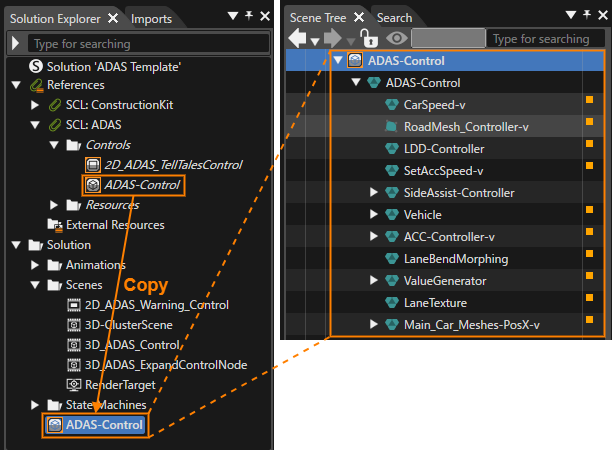The height and width of the screenshot is (450, 612).
Task: Click the Scene Tree root ADAS-Control icon
Action: (355, 60)
